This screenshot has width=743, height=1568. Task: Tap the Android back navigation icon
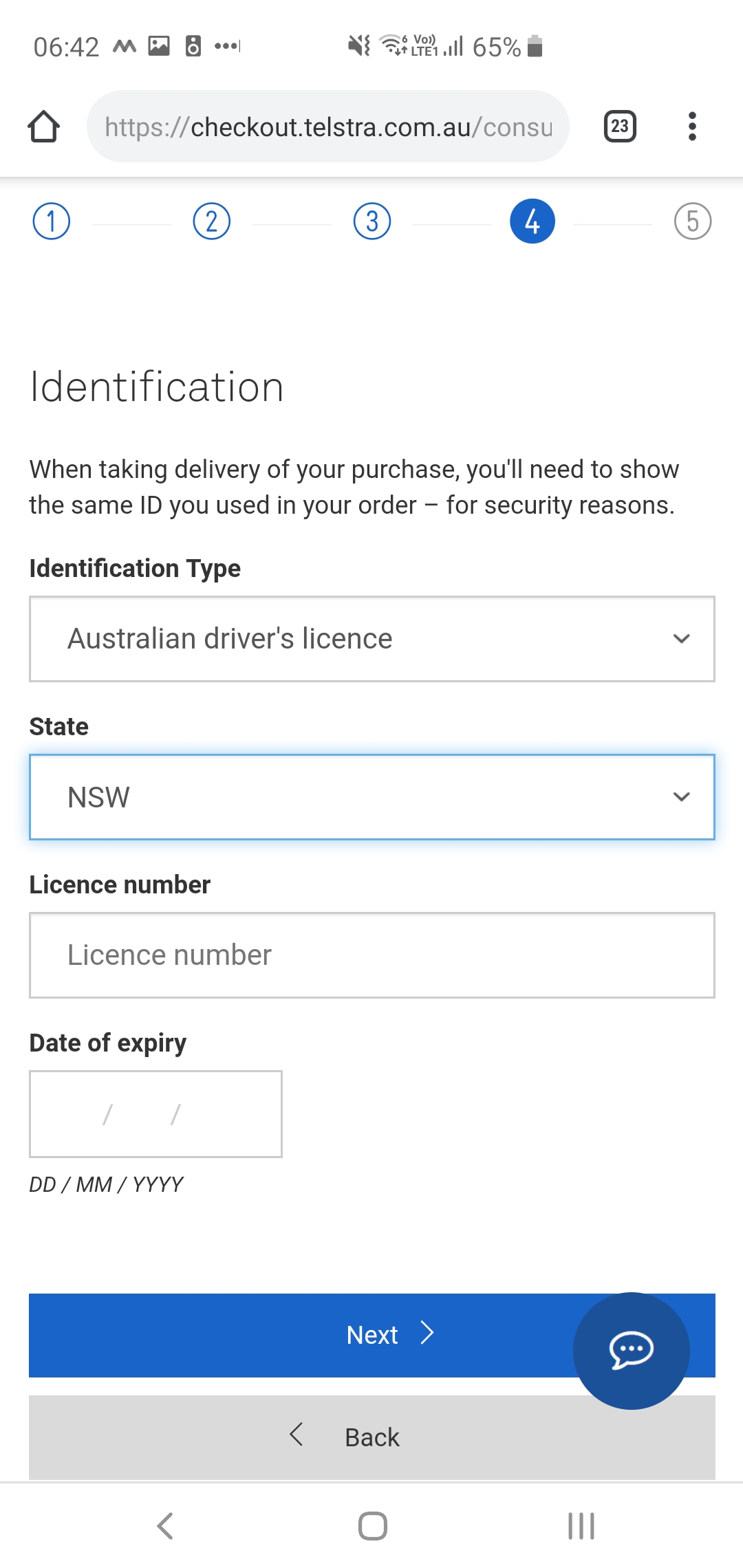[x=165, y=1526]
